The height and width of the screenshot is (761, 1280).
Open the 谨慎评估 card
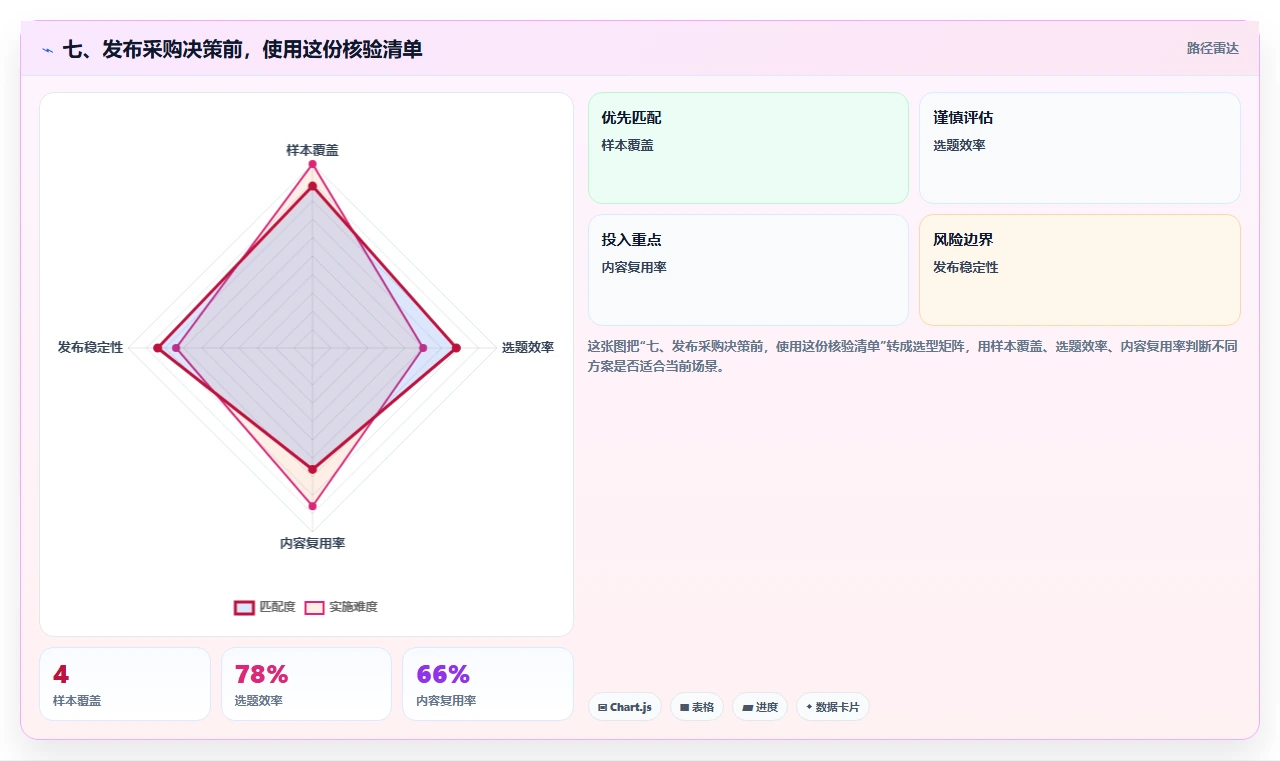click(1080, 148)
